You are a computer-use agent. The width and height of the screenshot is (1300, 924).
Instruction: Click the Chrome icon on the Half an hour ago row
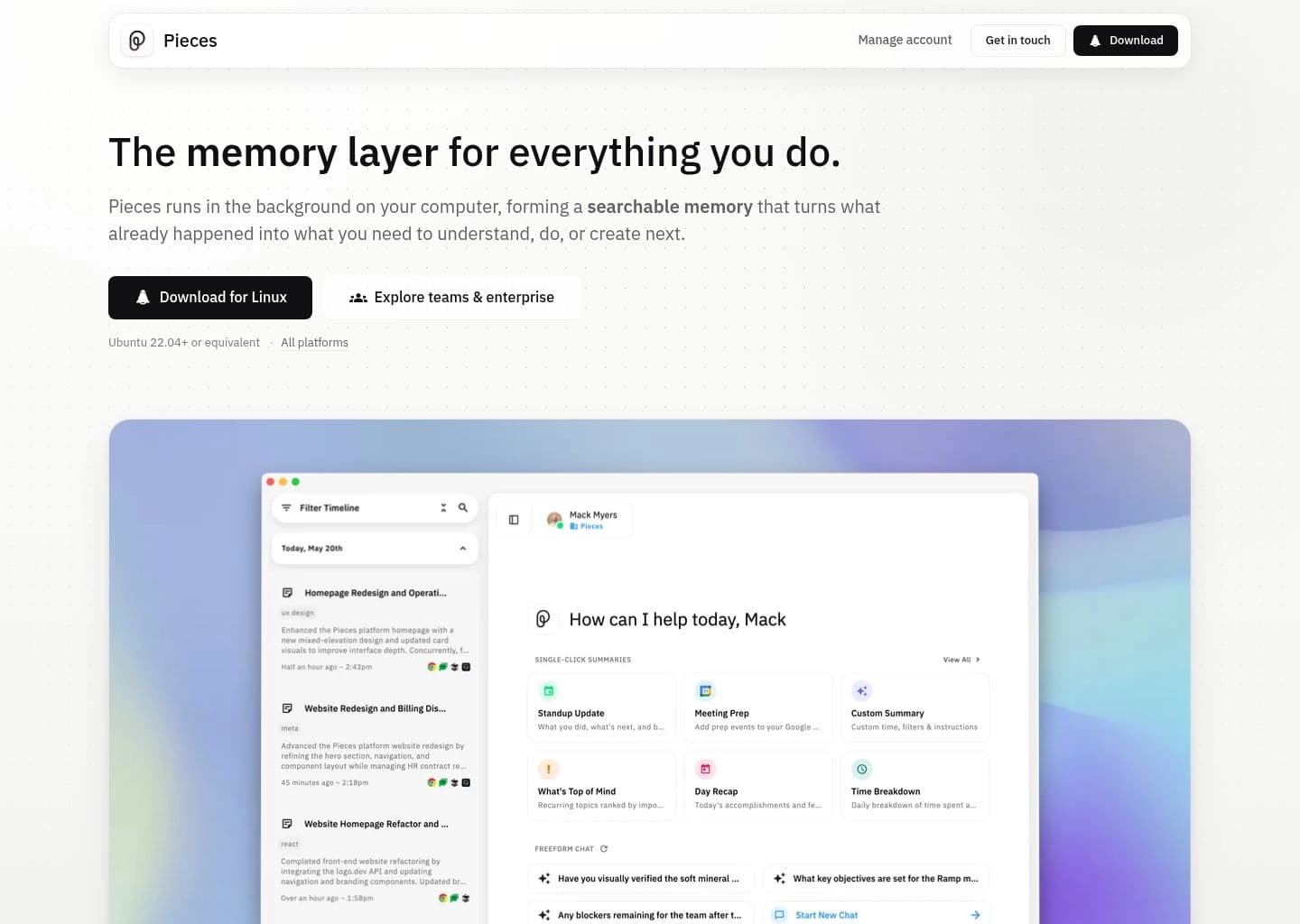(432, 667)
